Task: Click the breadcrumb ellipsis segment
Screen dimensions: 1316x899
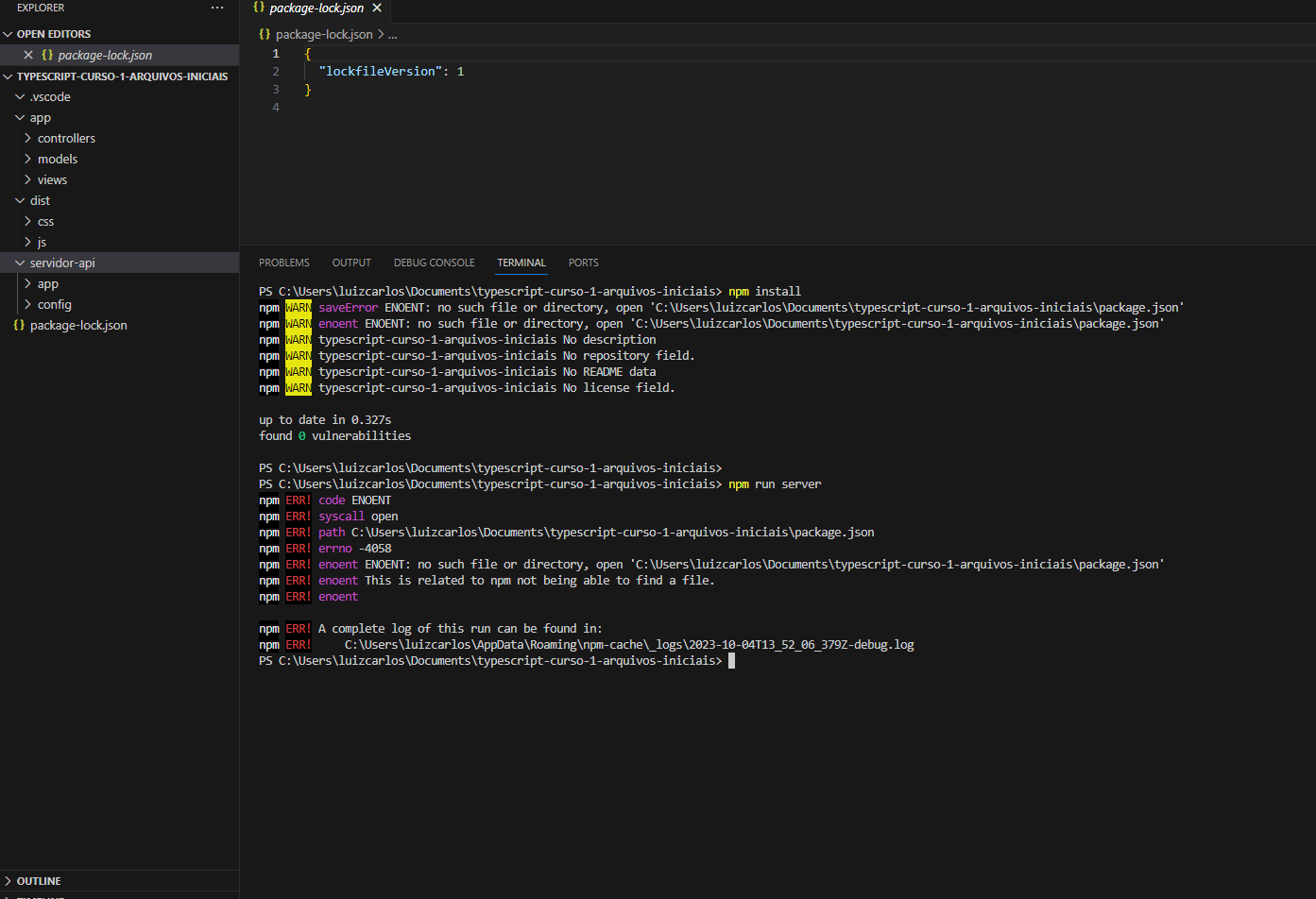Action: pyautogui.click(x=393, y=34)
